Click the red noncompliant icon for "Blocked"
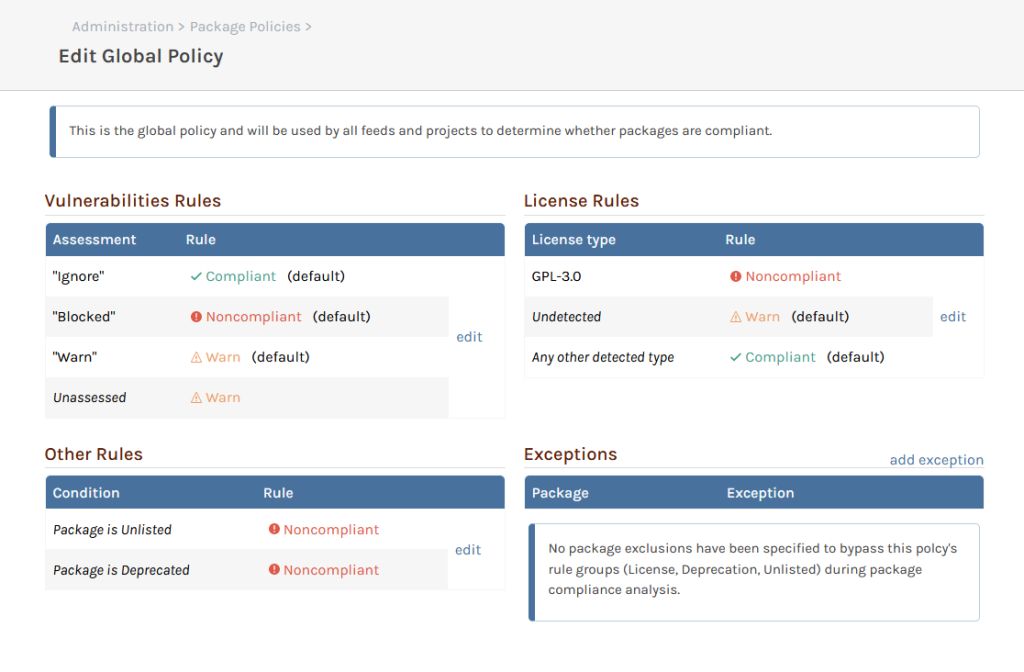1024x672 pixels. tap(196, 317)
